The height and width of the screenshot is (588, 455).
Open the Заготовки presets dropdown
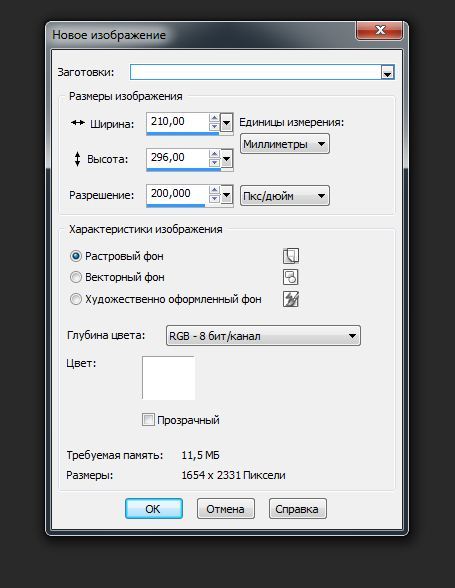(x=387, y=72)
